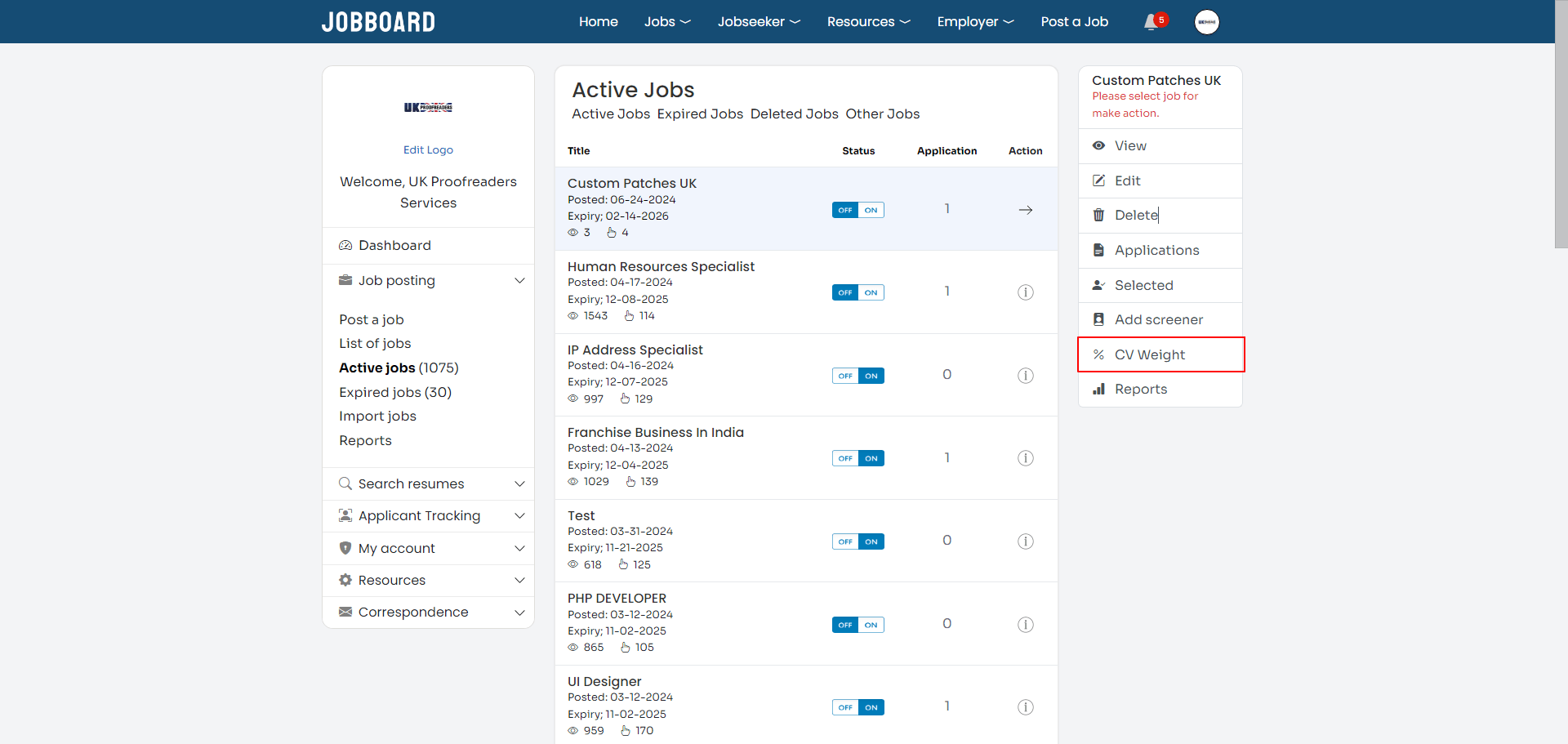1568x744 pixels.
Task: Click the Search resumes magnifier icon
Action: pyautogui.click(x=345, y=483)
